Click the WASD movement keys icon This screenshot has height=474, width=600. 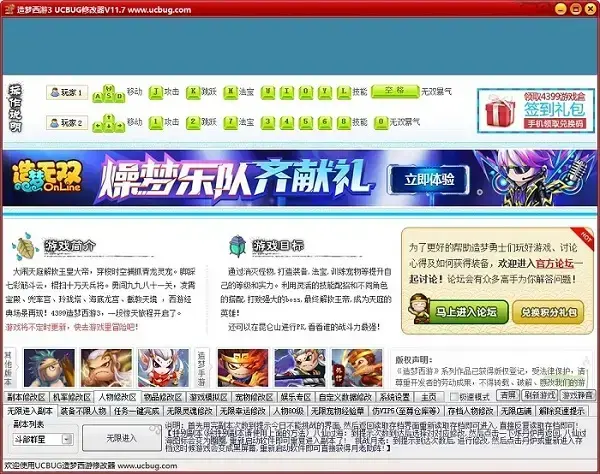coord(109,93)
